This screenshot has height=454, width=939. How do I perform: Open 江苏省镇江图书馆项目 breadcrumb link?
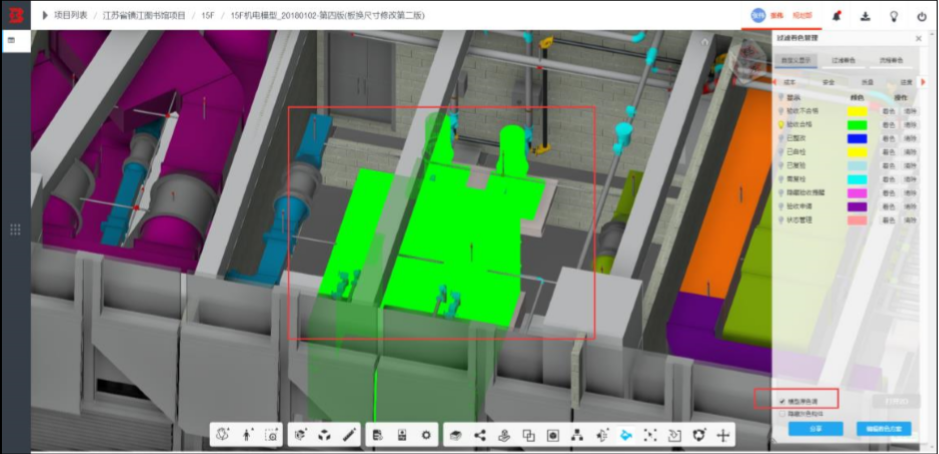[144, 16]
